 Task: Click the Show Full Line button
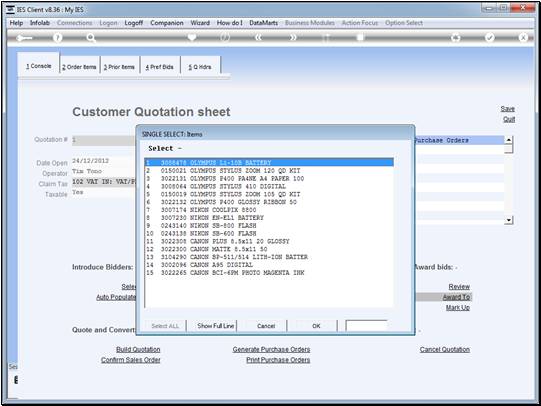tap(216, 326)
